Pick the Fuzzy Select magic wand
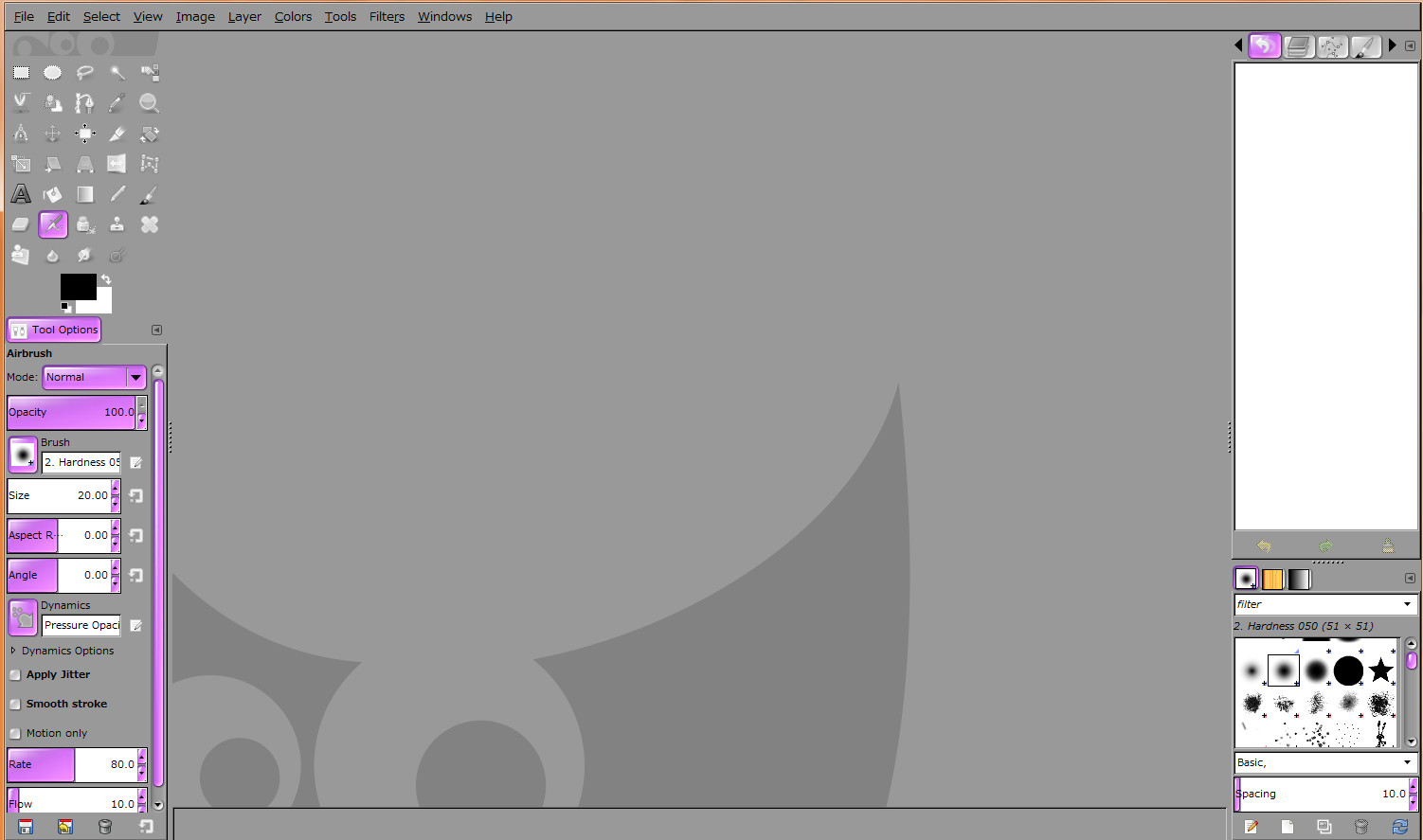This screenshot has height=840, width=1423. click(x=117, y=72)
